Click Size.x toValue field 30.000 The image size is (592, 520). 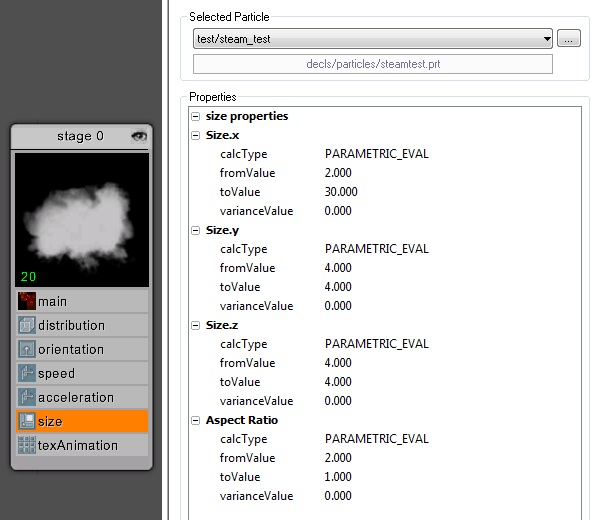tap(341, 192)
